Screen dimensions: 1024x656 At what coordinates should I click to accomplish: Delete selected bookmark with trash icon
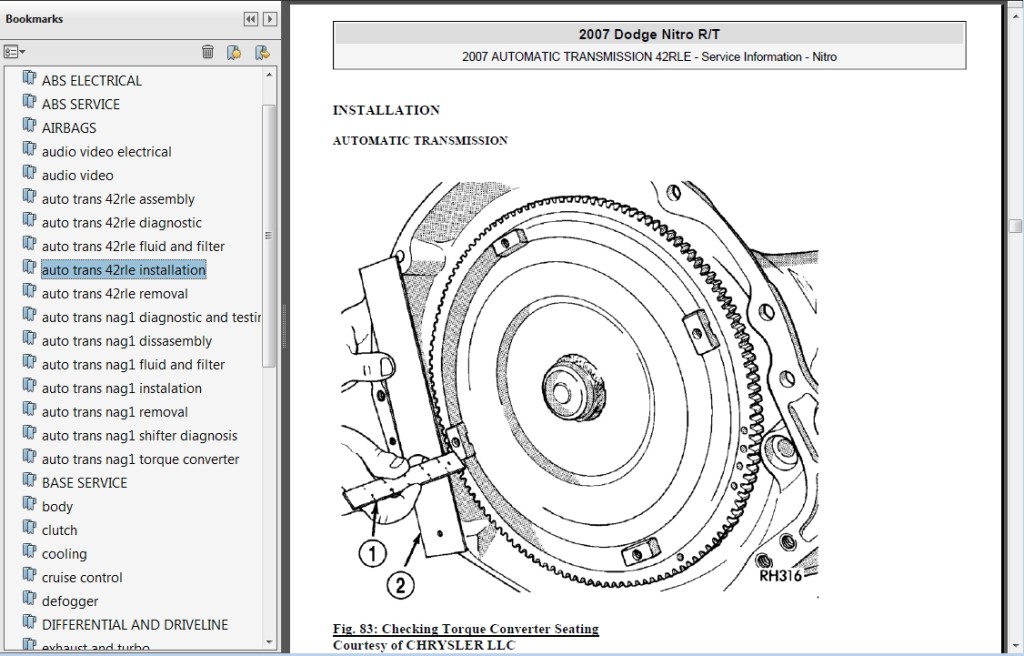click(x=208, y=52)
